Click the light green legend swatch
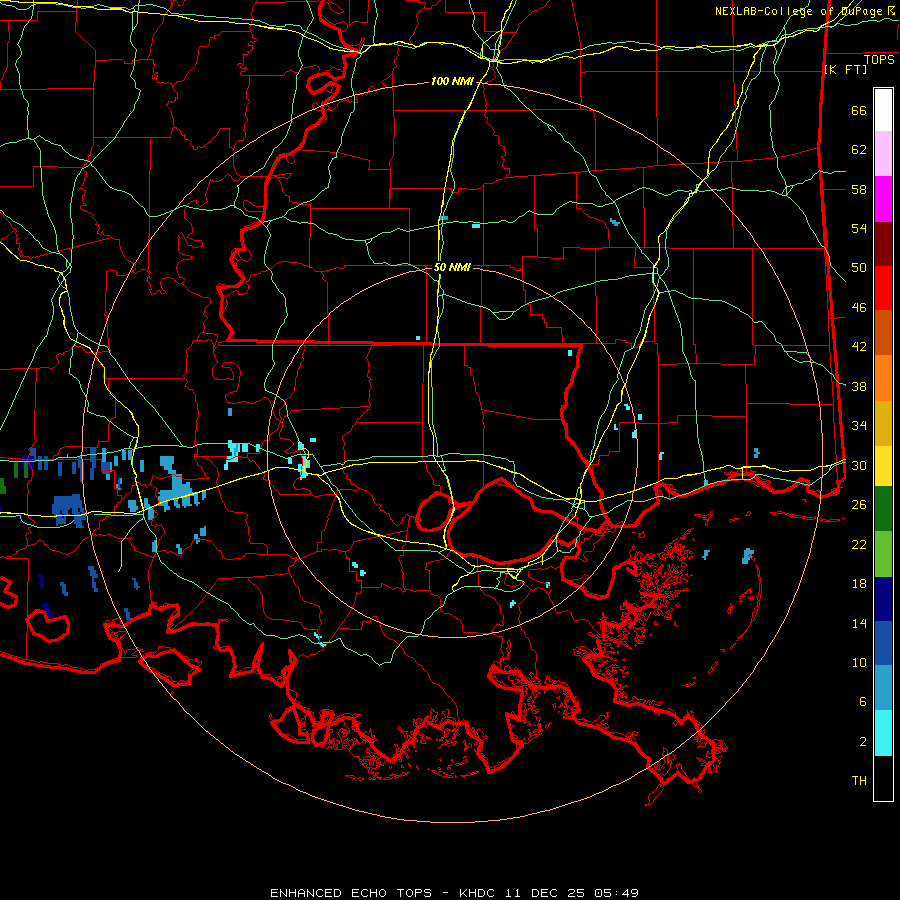The image size is (900, 900). click(x=883, y=554)
